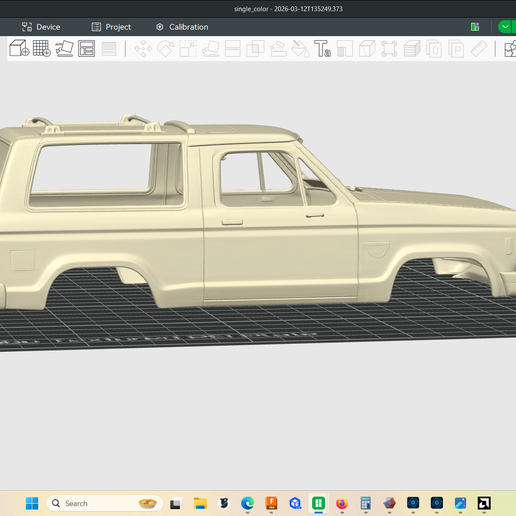
Task: Select the Text shape tool
Action: (x=322, y=49)
